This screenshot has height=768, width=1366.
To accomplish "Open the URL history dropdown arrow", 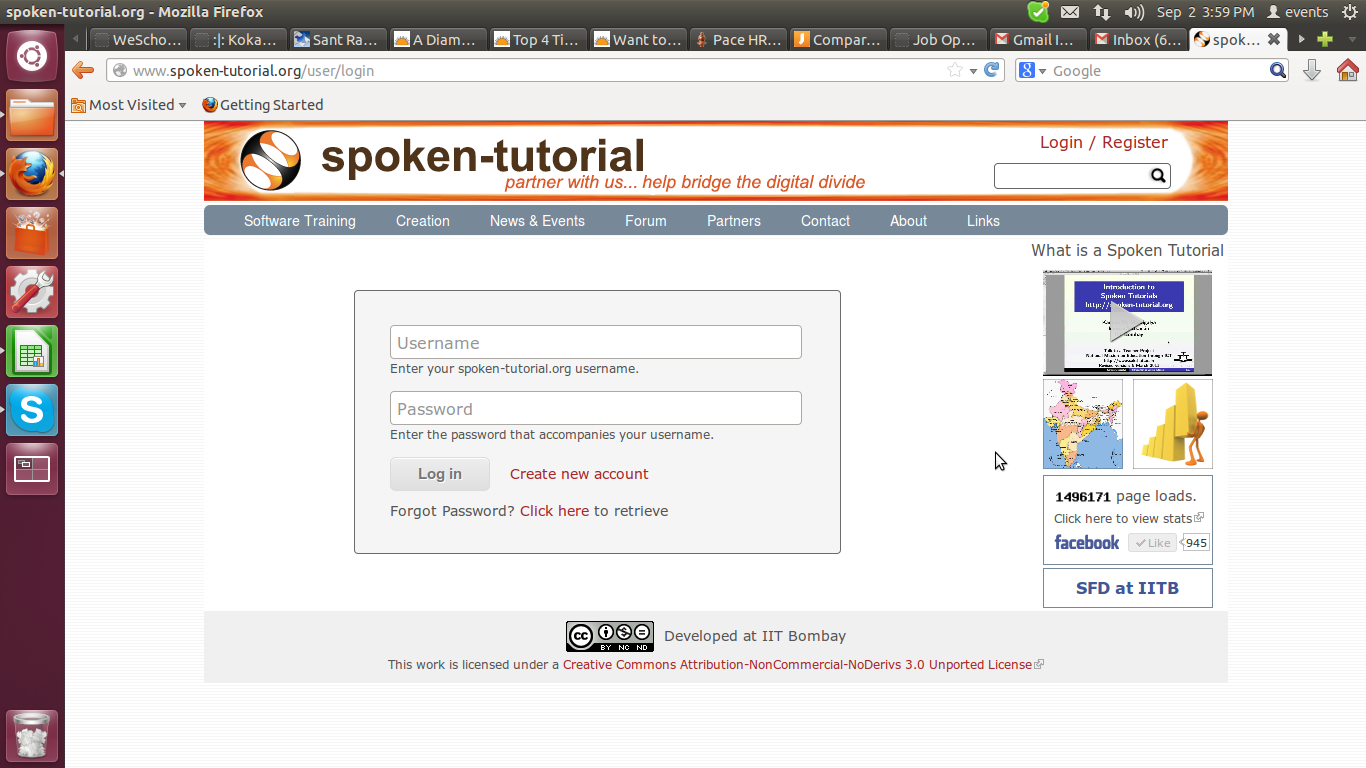I will [x=973, y=71].
